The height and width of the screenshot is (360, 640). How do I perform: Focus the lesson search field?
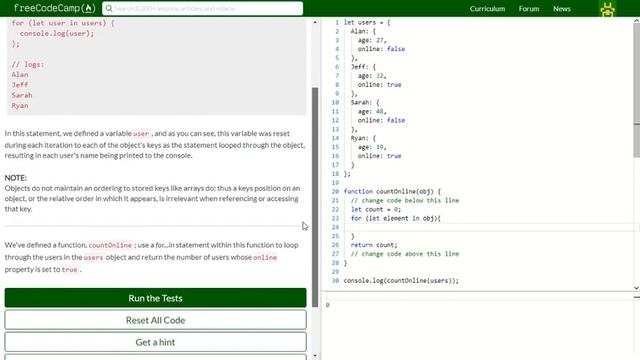pos(202,9)
